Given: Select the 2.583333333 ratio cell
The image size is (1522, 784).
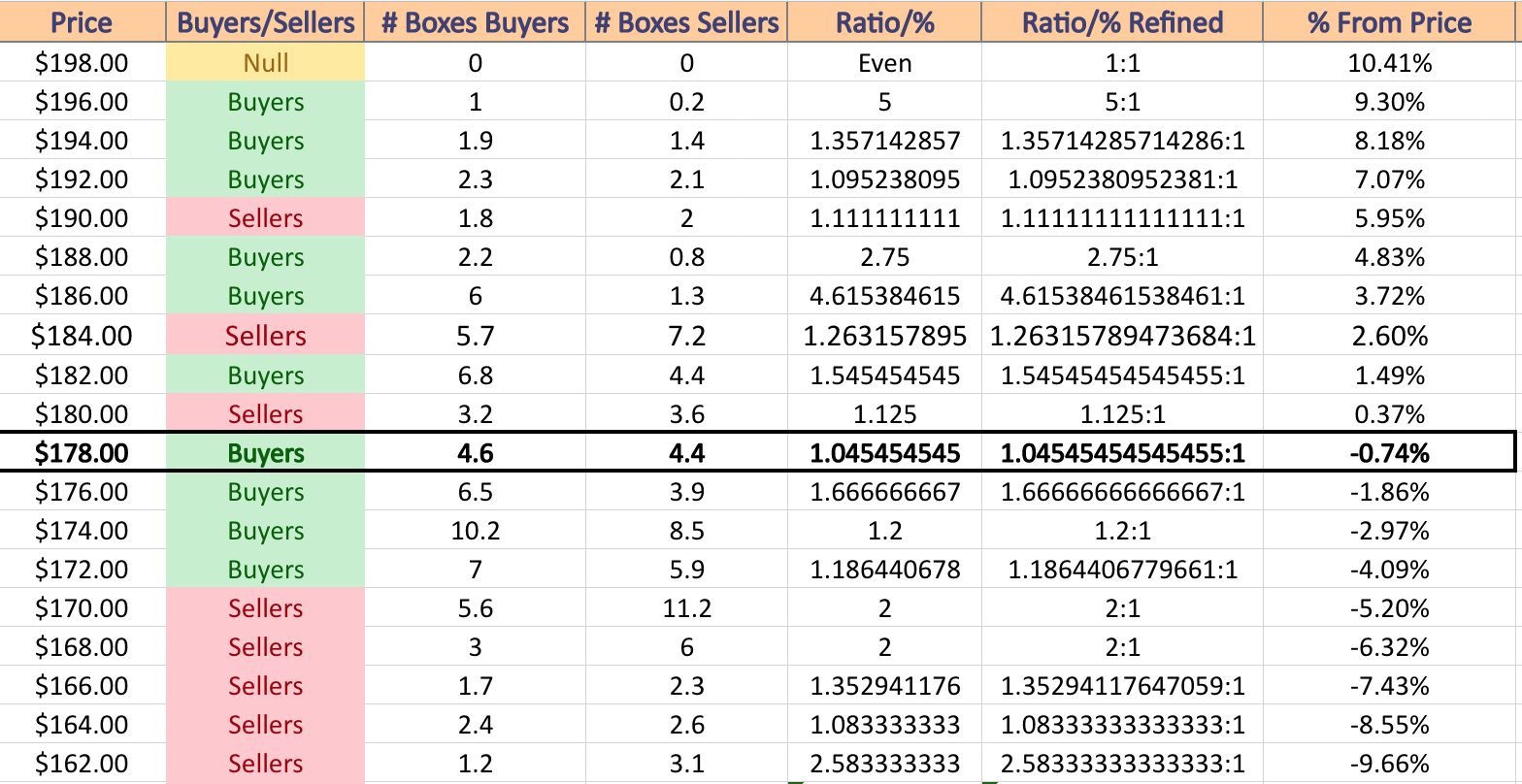Looking at the screenshot, I should point(884,764).
